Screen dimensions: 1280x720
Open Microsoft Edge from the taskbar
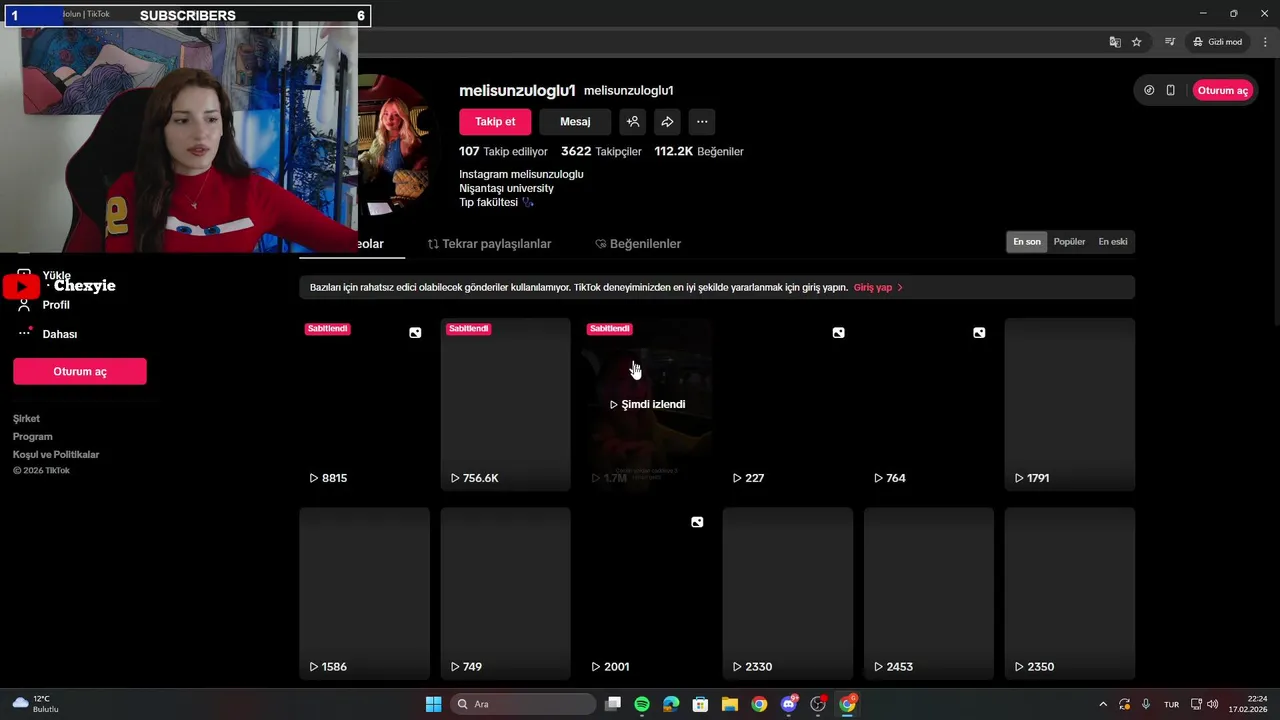point(671,704)
